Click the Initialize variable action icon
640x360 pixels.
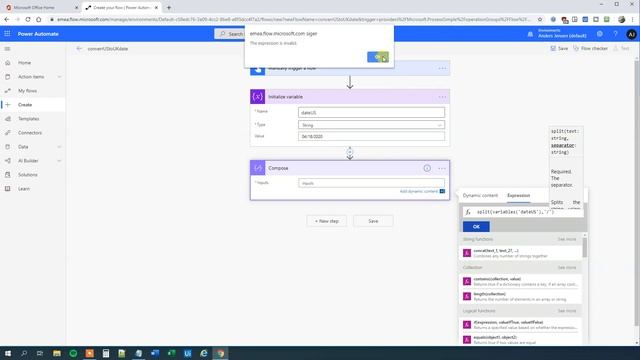click(258, 97)
